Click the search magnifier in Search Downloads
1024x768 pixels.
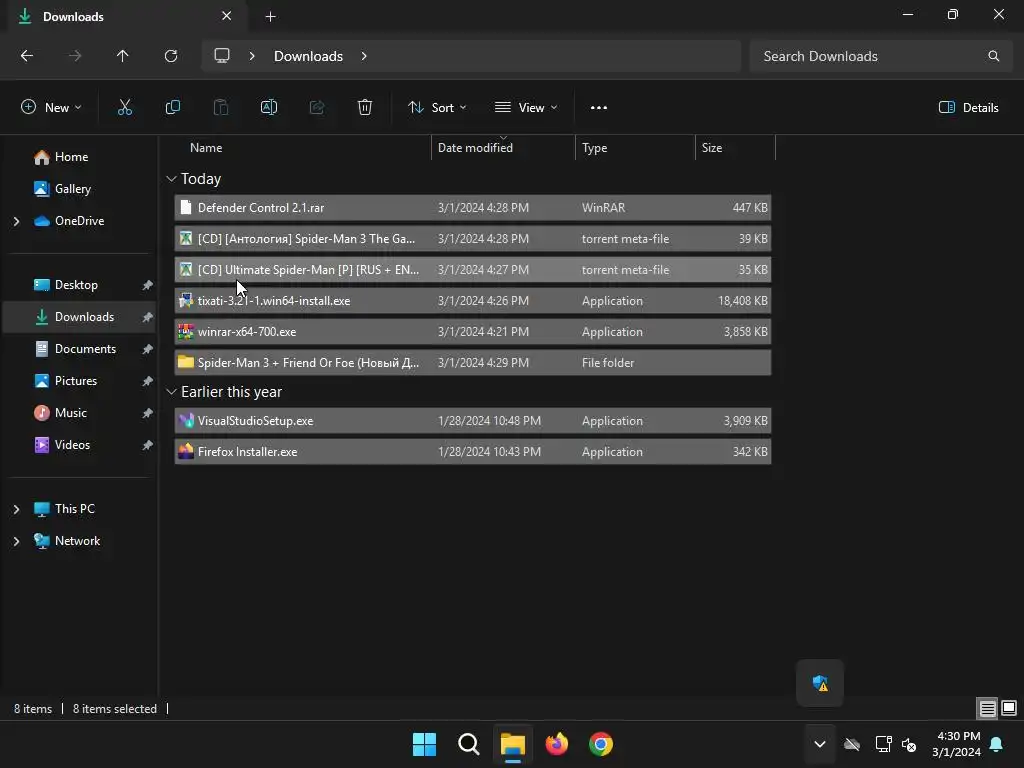click(x=993, y=56)
